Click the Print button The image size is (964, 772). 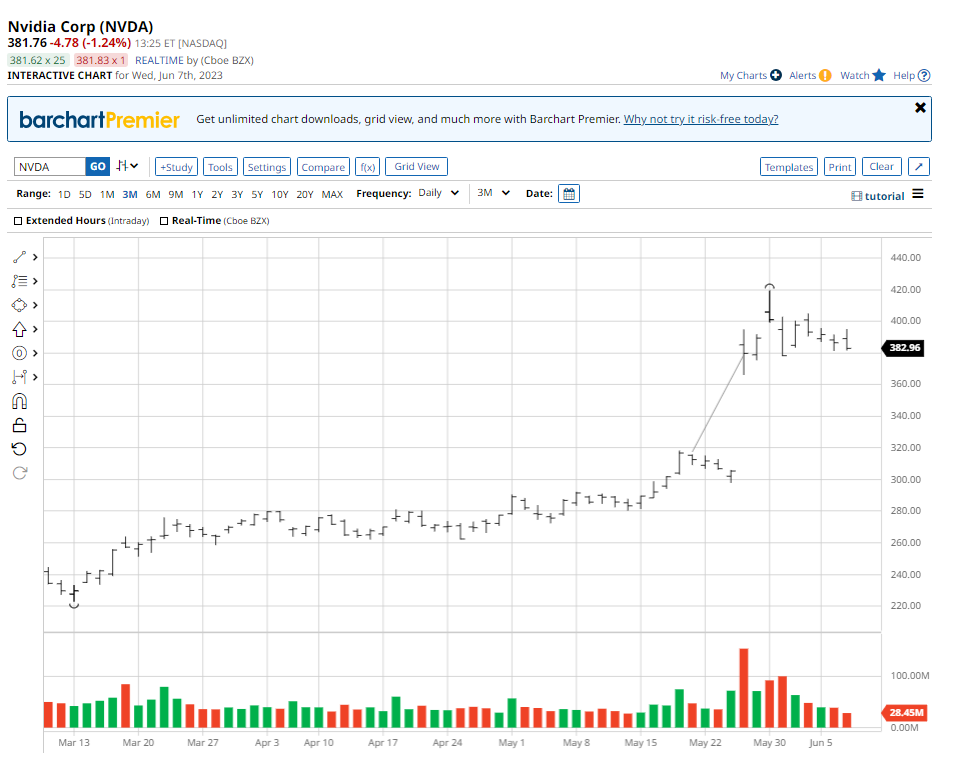click(x=840, y=167)
